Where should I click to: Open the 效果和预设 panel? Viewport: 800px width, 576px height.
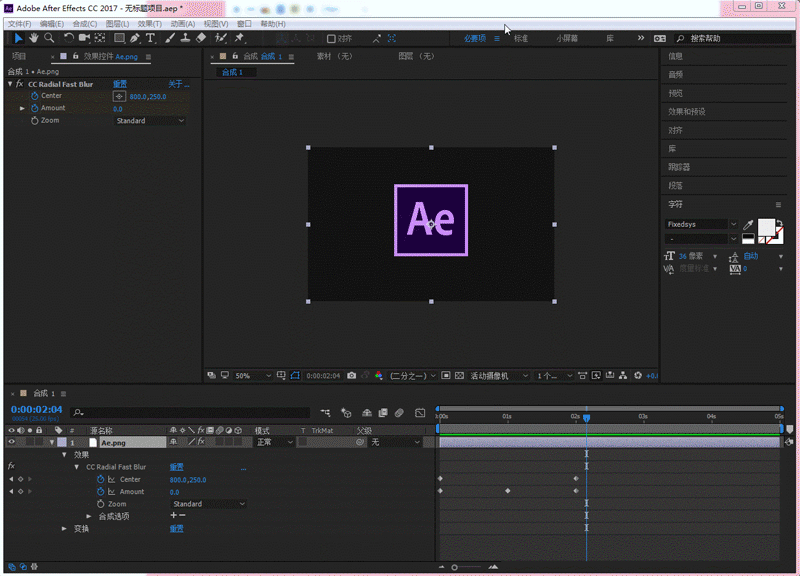686,112
